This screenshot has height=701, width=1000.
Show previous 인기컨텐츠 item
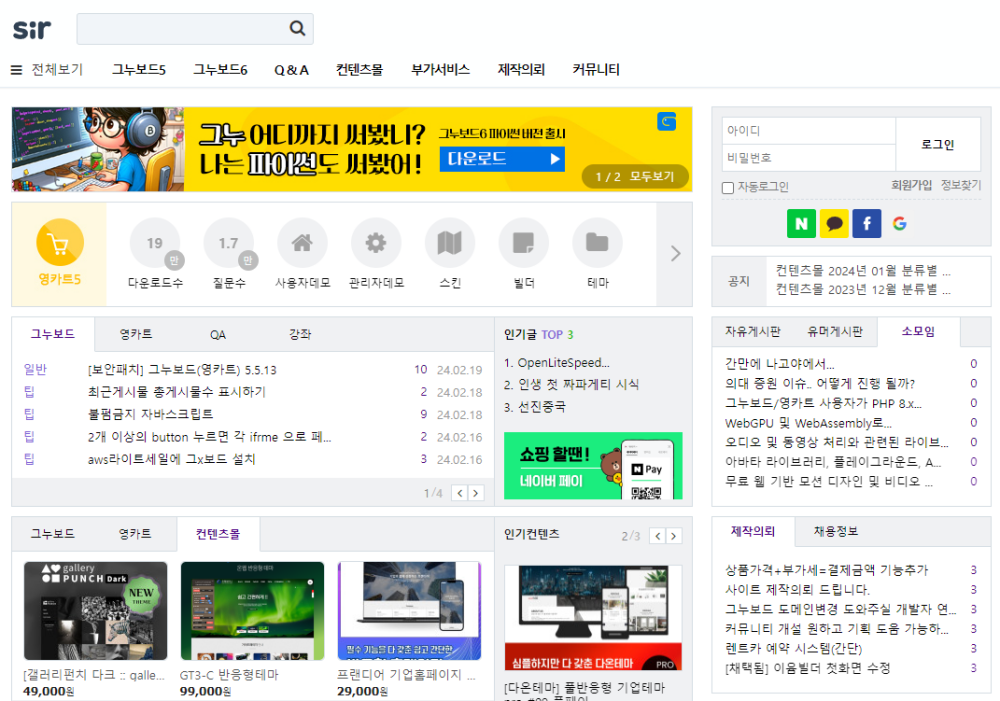click(x=658, y=536)
